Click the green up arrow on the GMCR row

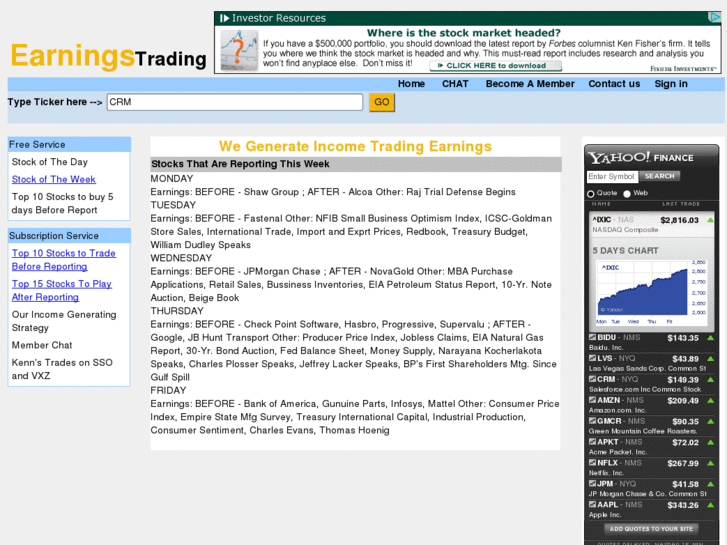tap(710, 421)
